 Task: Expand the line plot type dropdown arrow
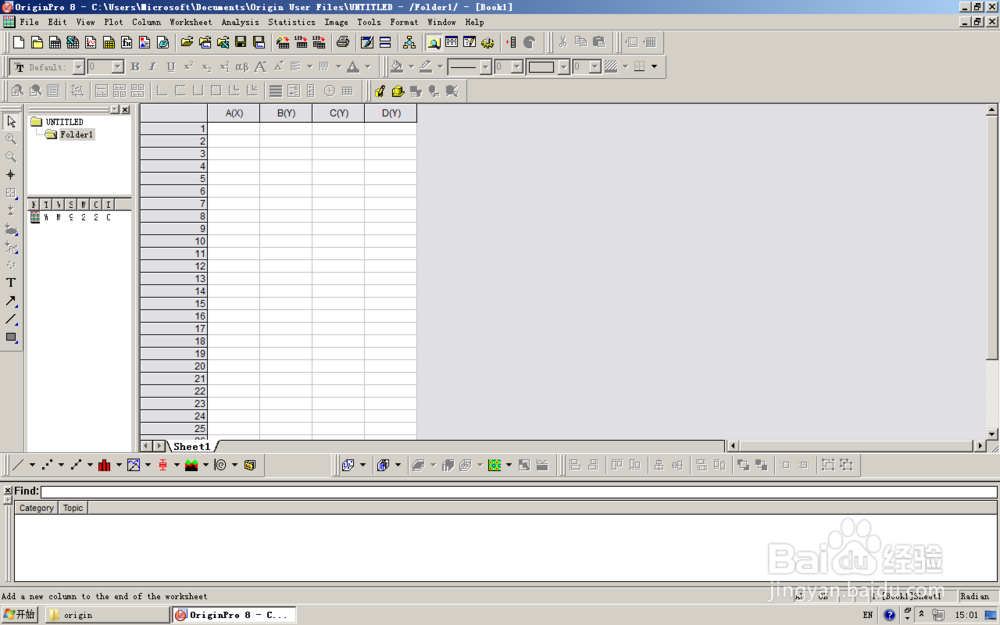click(32, 465)
